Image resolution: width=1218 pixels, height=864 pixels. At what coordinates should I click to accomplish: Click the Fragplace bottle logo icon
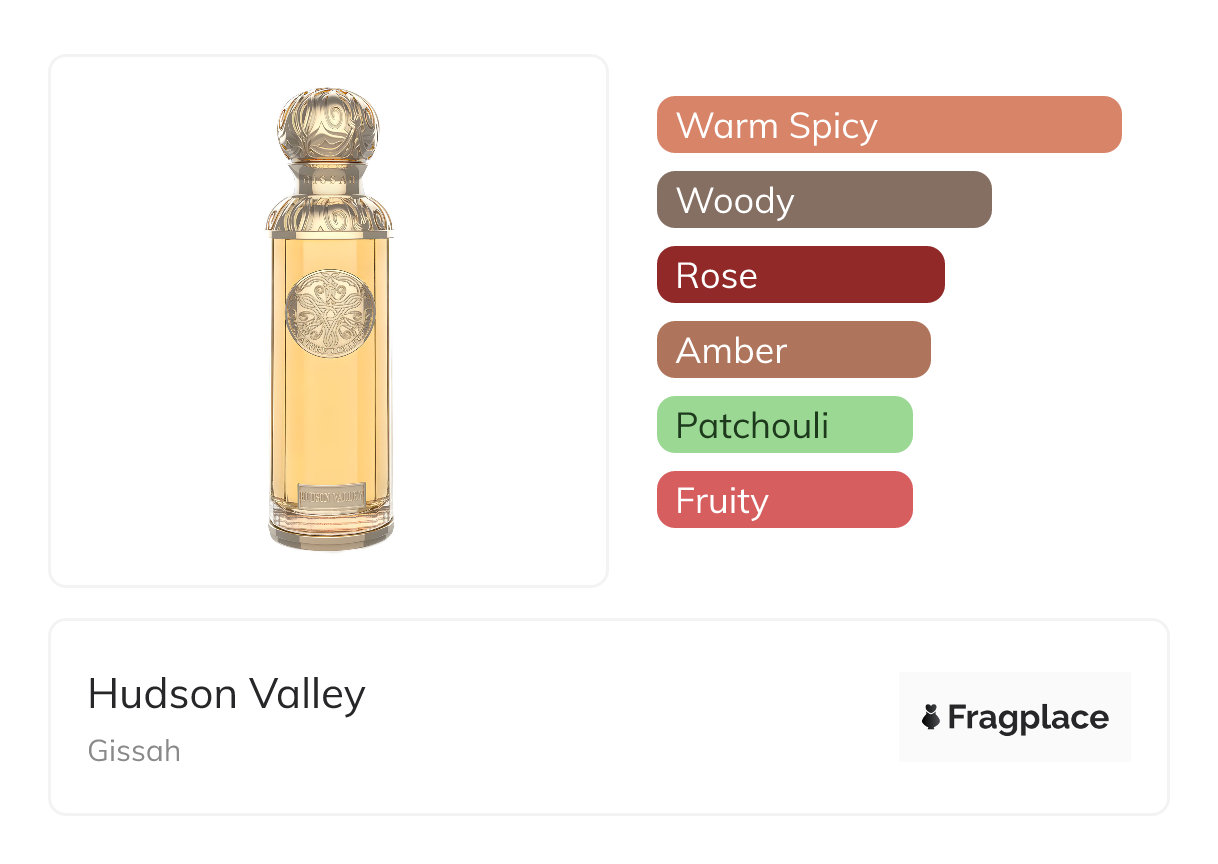click(931, 717)
